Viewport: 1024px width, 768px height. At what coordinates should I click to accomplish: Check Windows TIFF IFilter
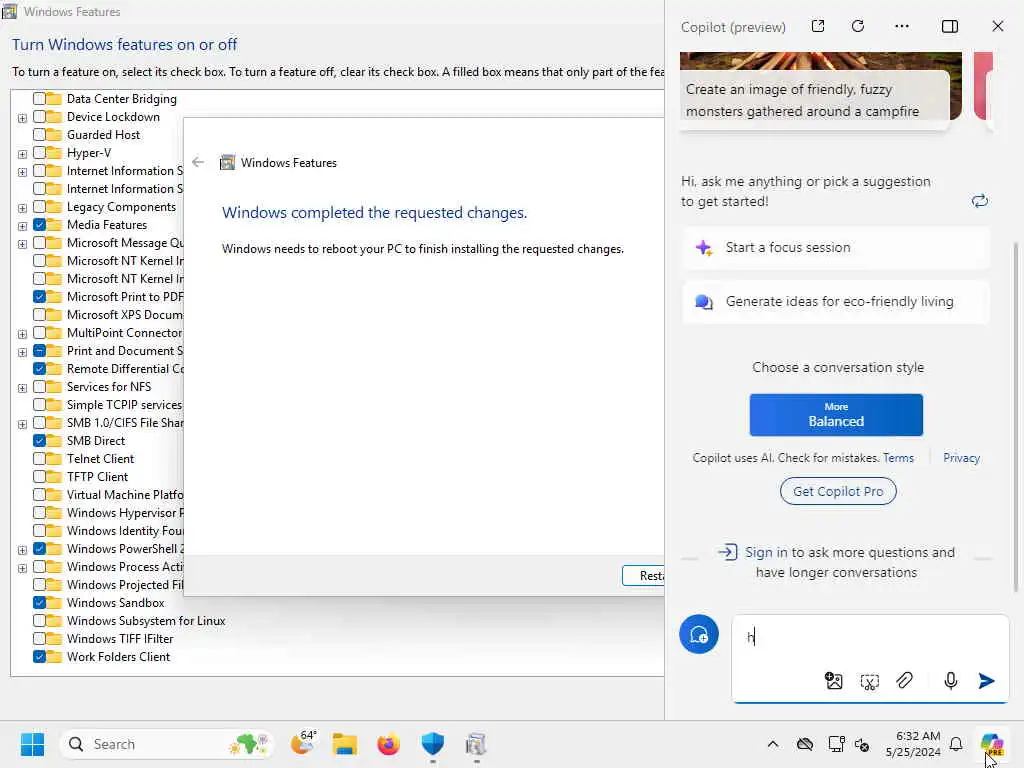pos(39,639)
